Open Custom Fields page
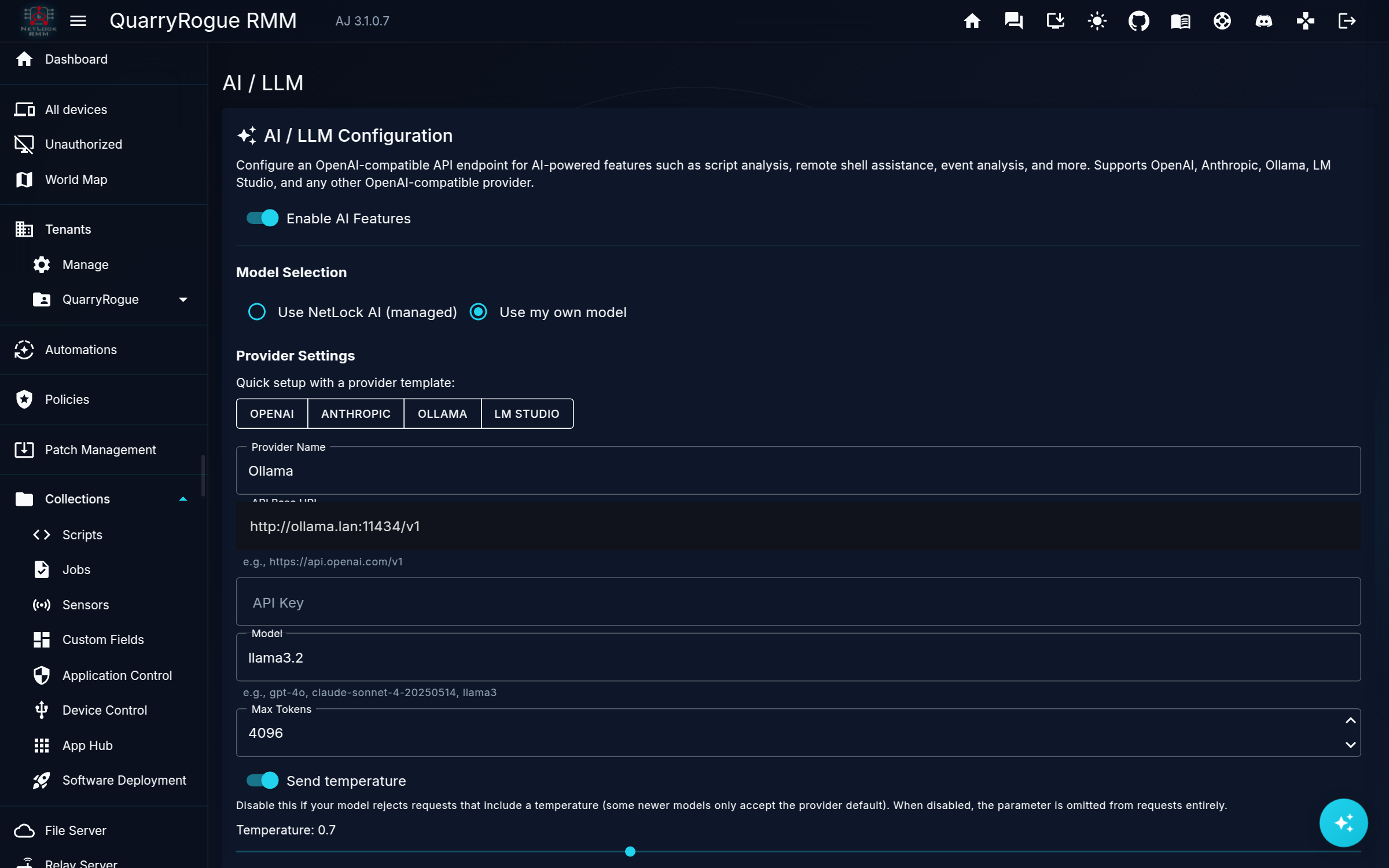Viewport: 1389px width, 868px height. (104, 639)
